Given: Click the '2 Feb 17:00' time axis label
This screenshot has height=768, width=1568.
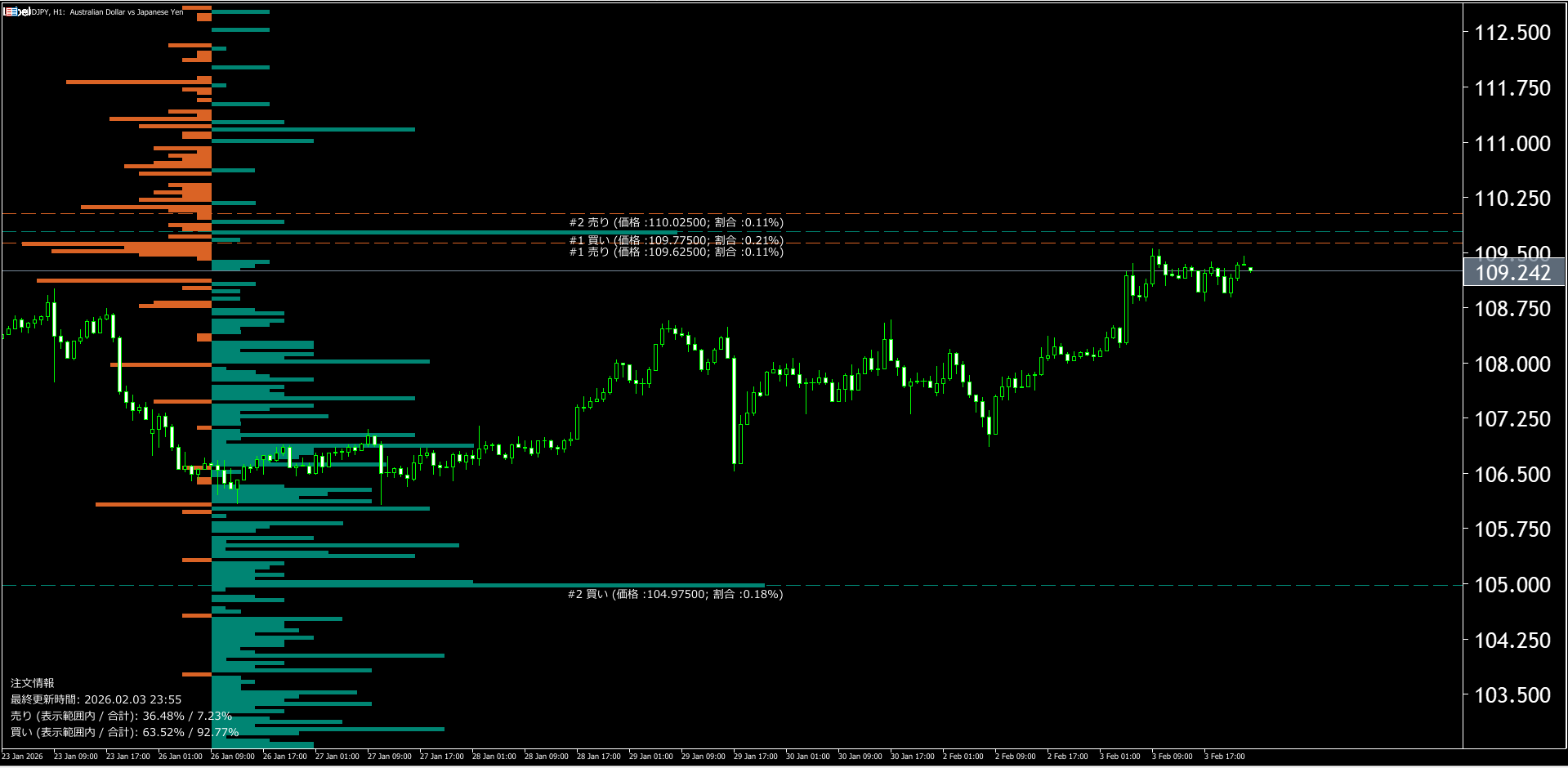Looking at the screenshot, I should click(1068, 757).
